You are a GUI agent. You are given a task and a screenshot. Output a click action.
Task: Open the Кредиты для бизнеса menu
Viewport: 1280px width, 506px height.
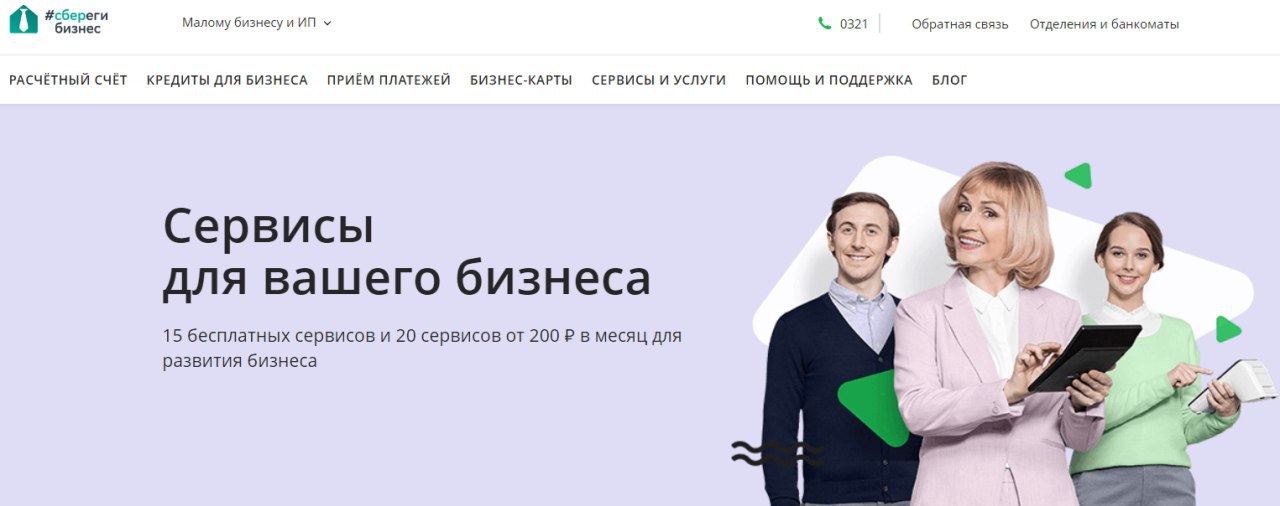[x=227, y=80]
